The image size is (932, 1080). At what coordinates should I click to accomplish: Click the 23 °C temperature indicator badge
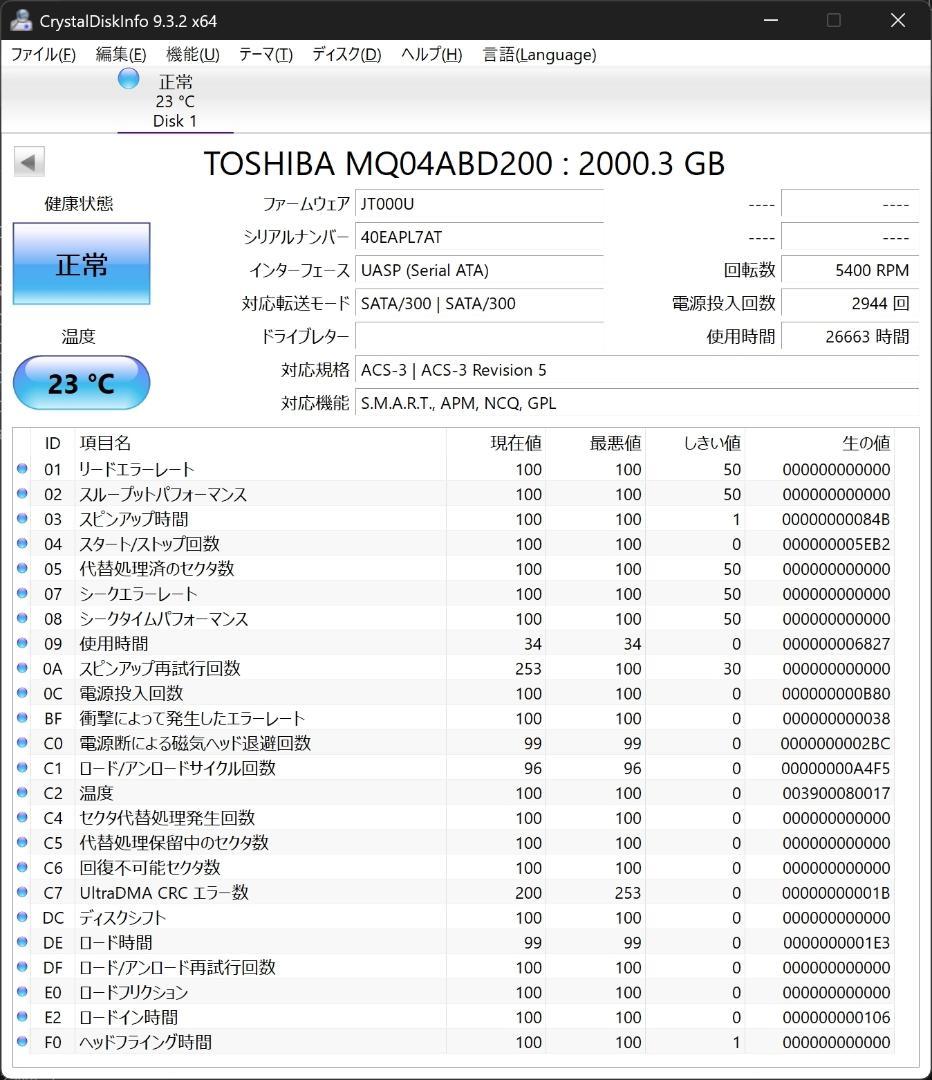pos(81,382)
